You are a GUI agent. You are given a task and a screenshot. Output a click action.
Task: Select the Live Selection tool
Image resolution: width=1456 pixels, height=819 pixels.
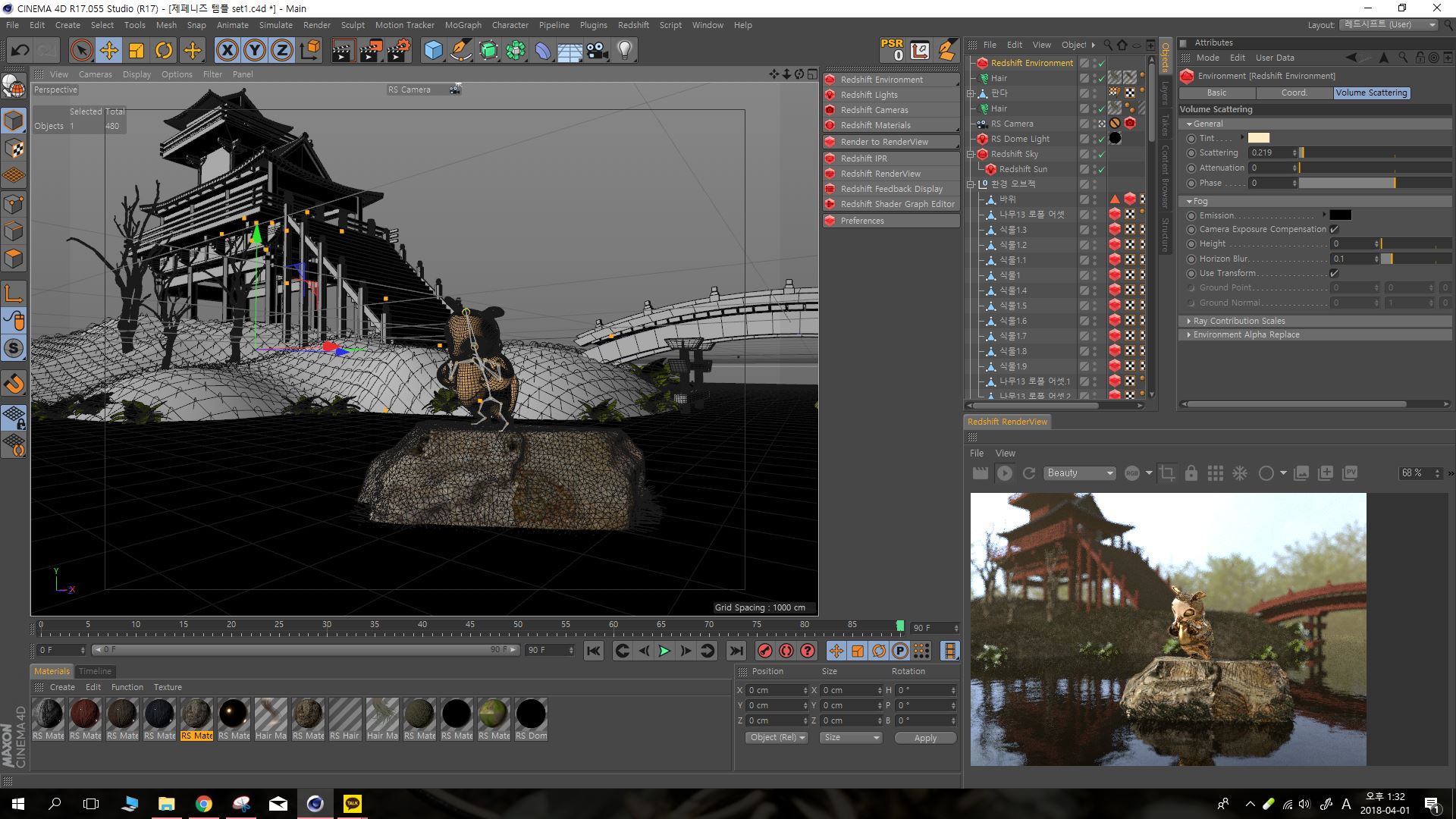click(81, 51)
